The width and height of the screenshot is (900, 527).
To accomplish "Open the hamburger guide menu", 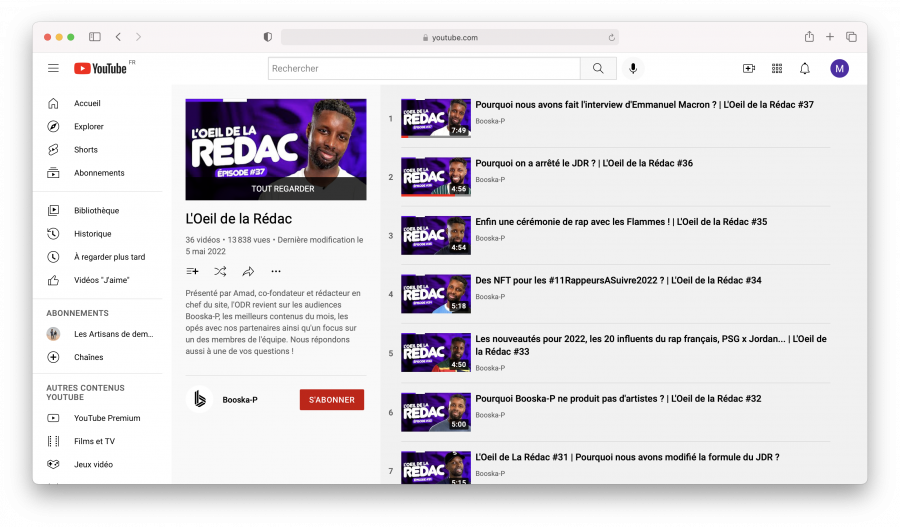I will click(x=53, y=68).
